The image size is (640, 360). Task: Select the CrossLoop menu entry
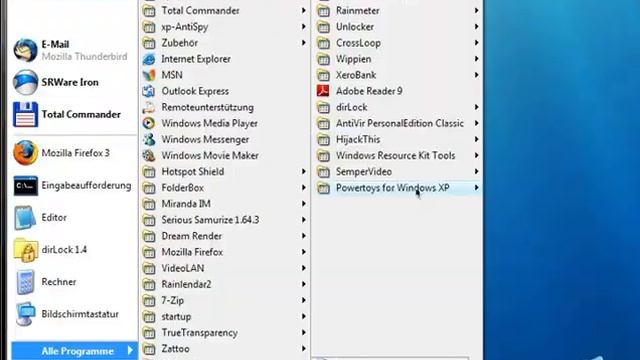click(398, 43)
